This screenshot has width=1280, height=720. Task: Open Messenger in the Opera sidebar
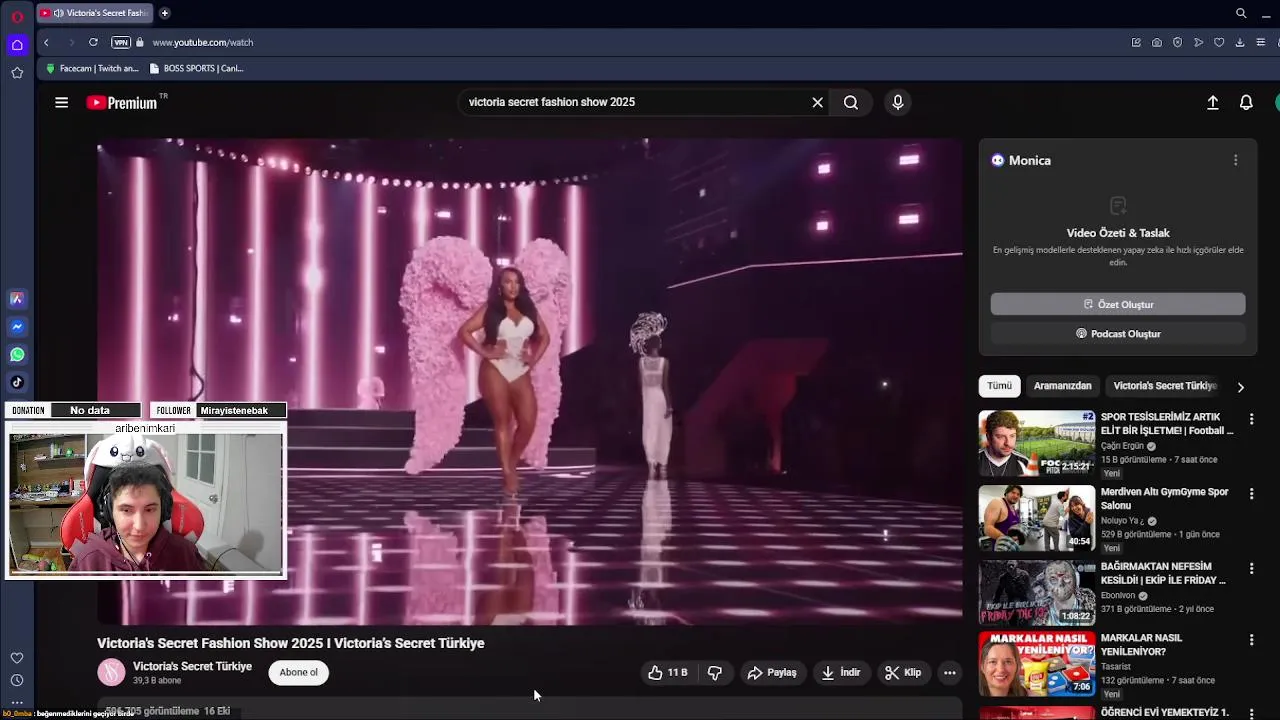click(x=17, y=327)
